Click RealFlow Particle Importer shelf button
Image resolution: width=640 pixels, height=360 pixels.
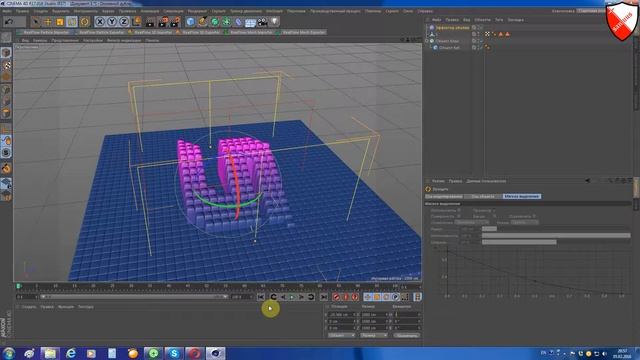tap(43, 32)
